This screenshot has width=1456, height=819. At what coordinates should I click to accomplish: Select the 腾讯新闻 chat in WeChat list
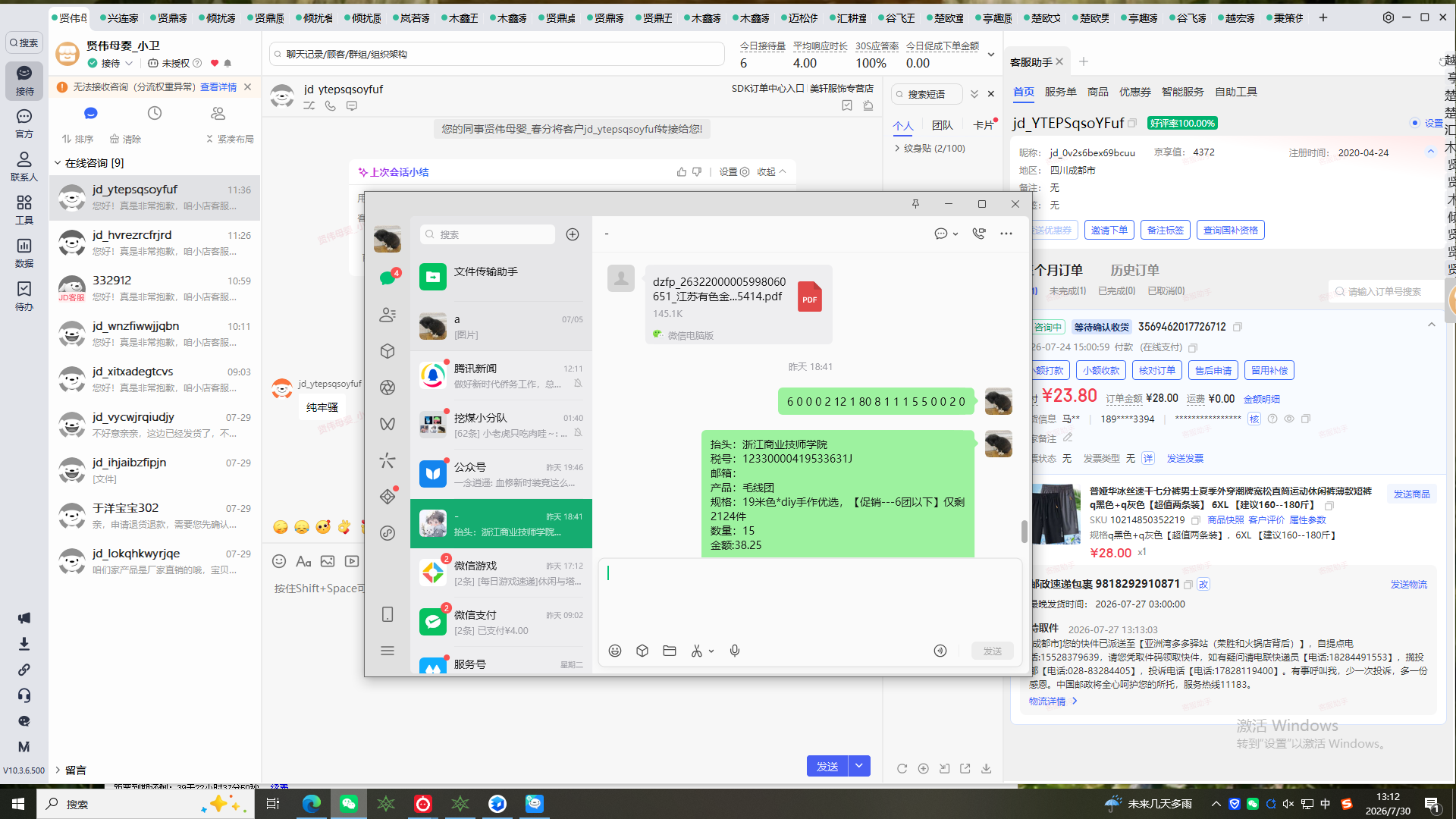(501, 375)
